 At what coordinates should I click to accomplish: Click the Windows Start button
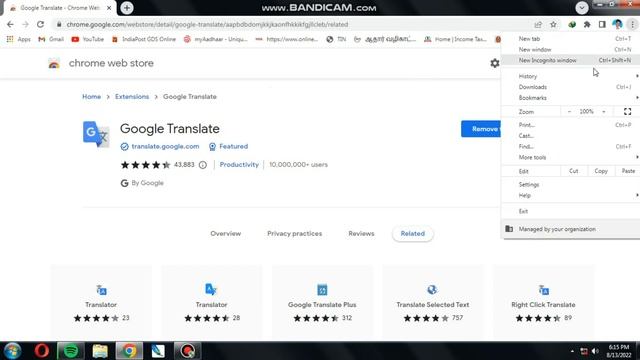(x=12, y=351)
